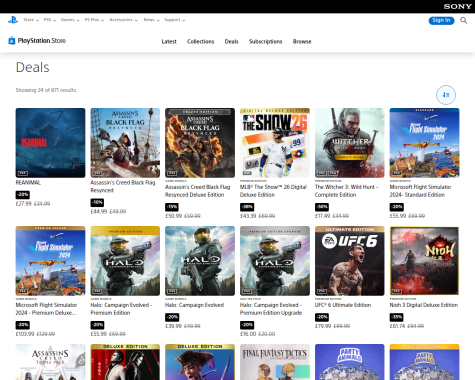Image resolution: width=475 pixels, height=380 pixels.
Task: Open Halo Campaign Evolved Premium Edition cover
Action: tap(125, 261)
